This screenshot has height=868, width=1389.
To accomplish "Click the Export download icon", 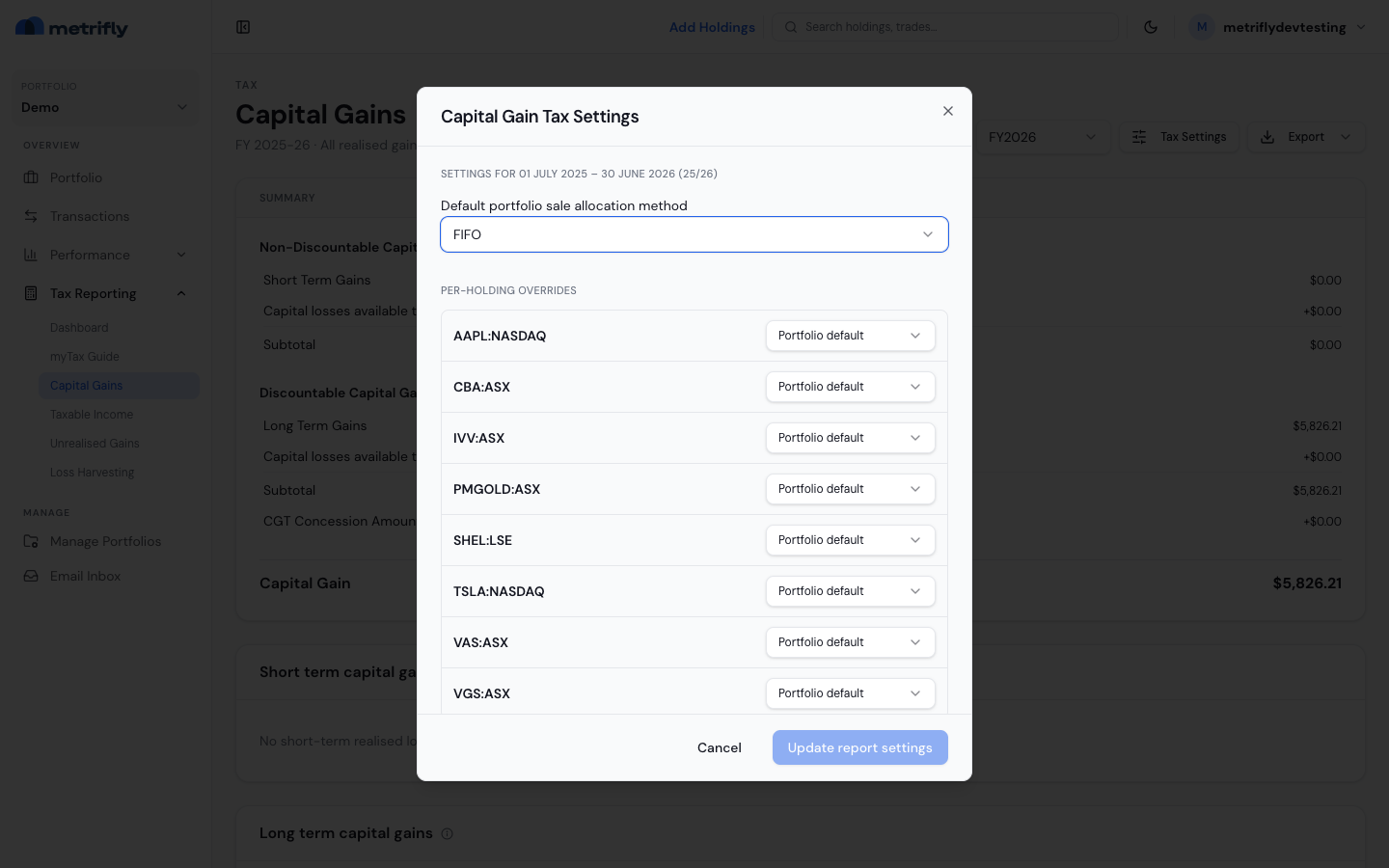I will pyautogui.click(x=1267, y=137).
